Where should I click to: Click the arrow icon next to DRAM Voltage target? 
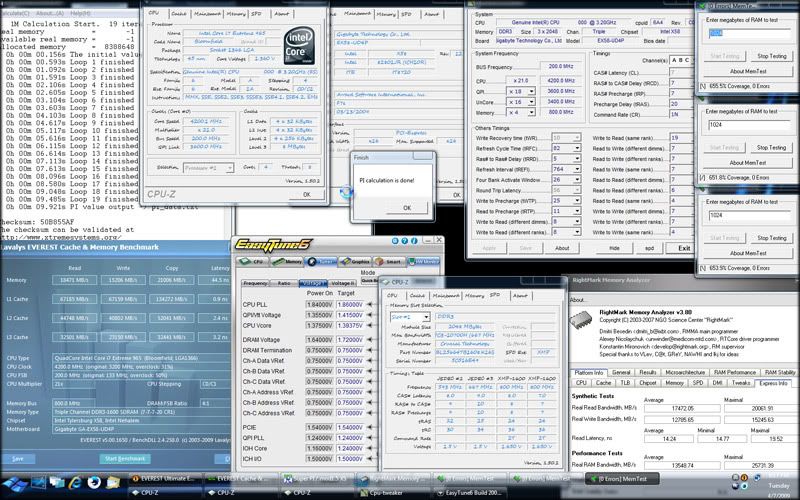coord(369,340)
